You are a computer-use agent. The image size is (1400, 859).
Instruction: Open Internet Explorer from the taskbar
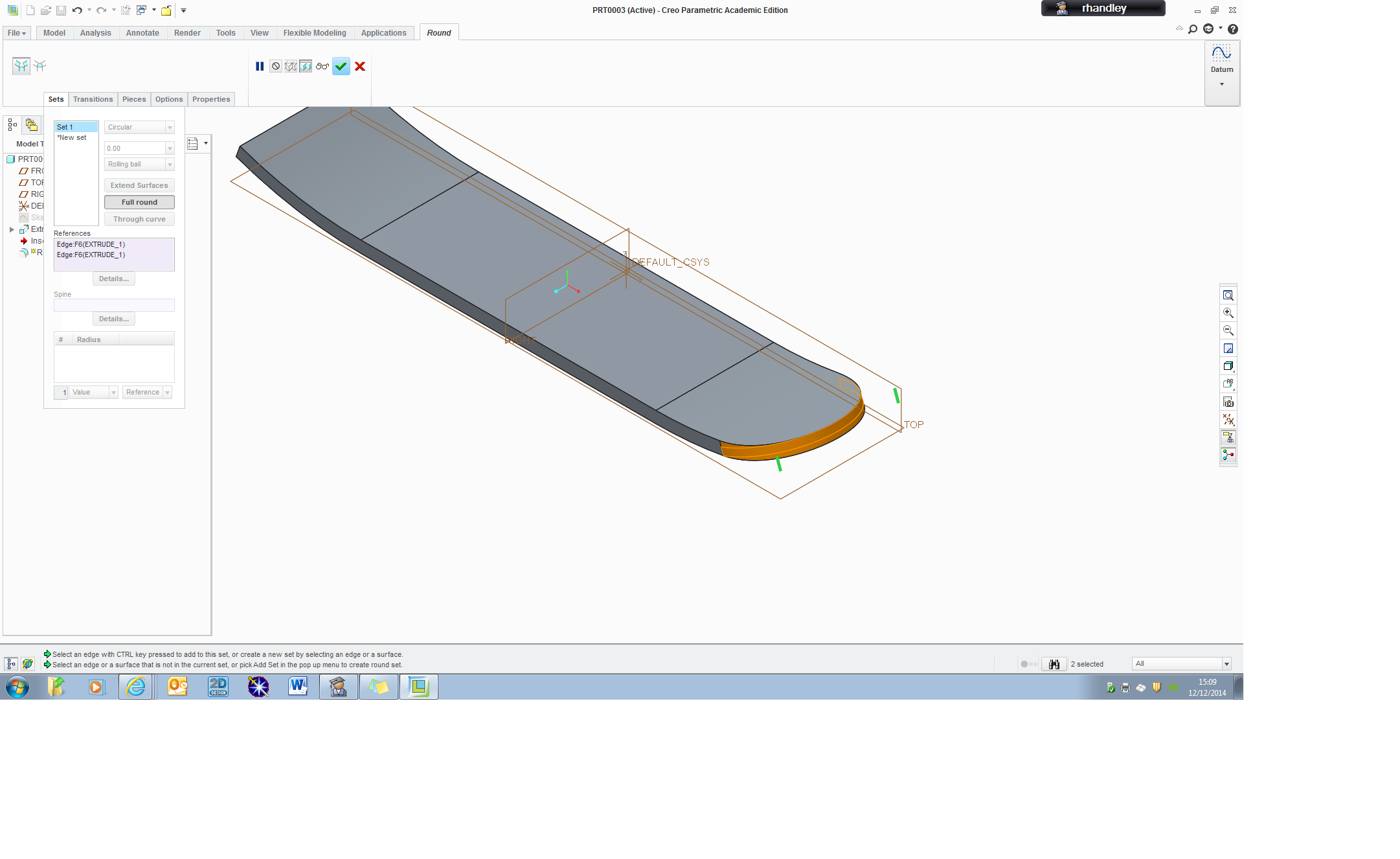137,687
